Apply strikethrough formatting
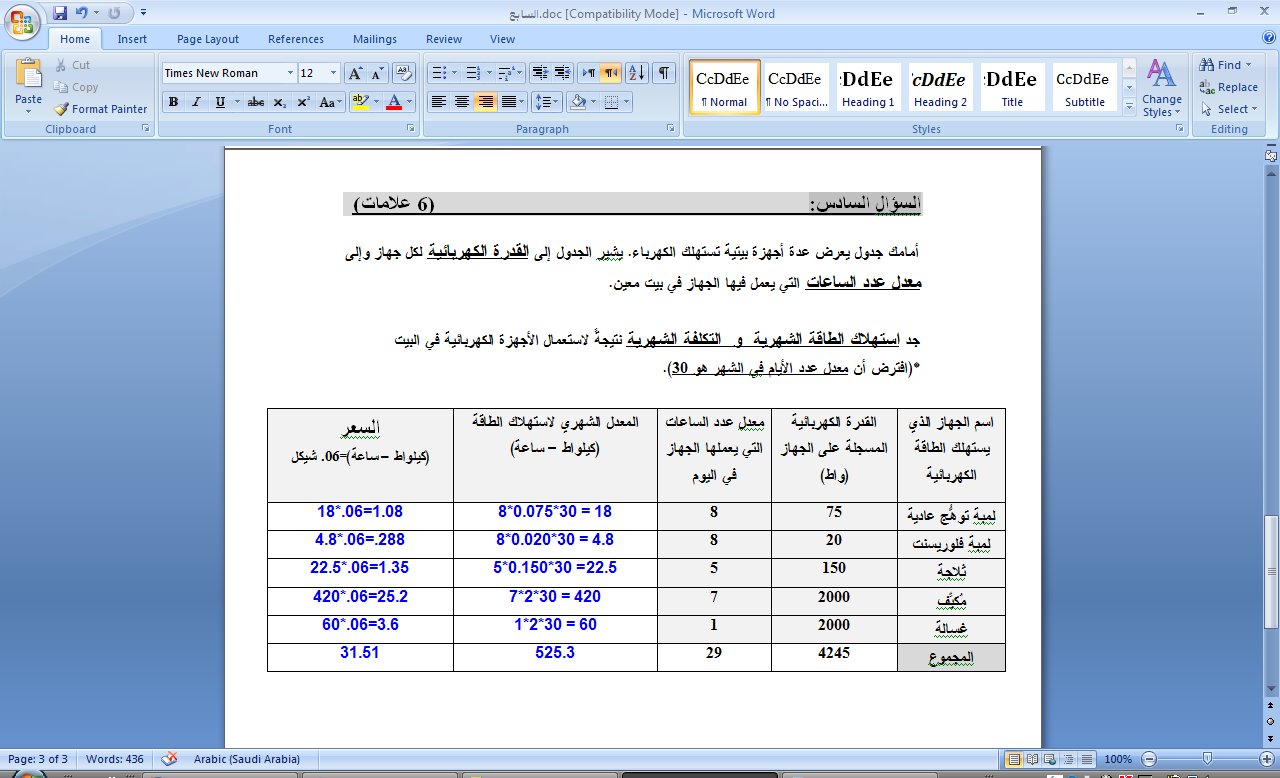Screen dimensions: 1280x778 tap(255, 102)
